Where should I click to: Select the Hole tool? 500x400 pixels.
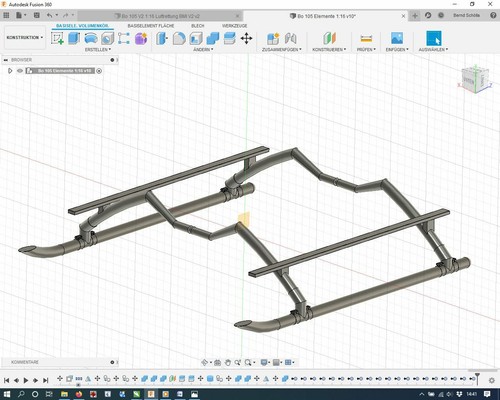point(107,38)
